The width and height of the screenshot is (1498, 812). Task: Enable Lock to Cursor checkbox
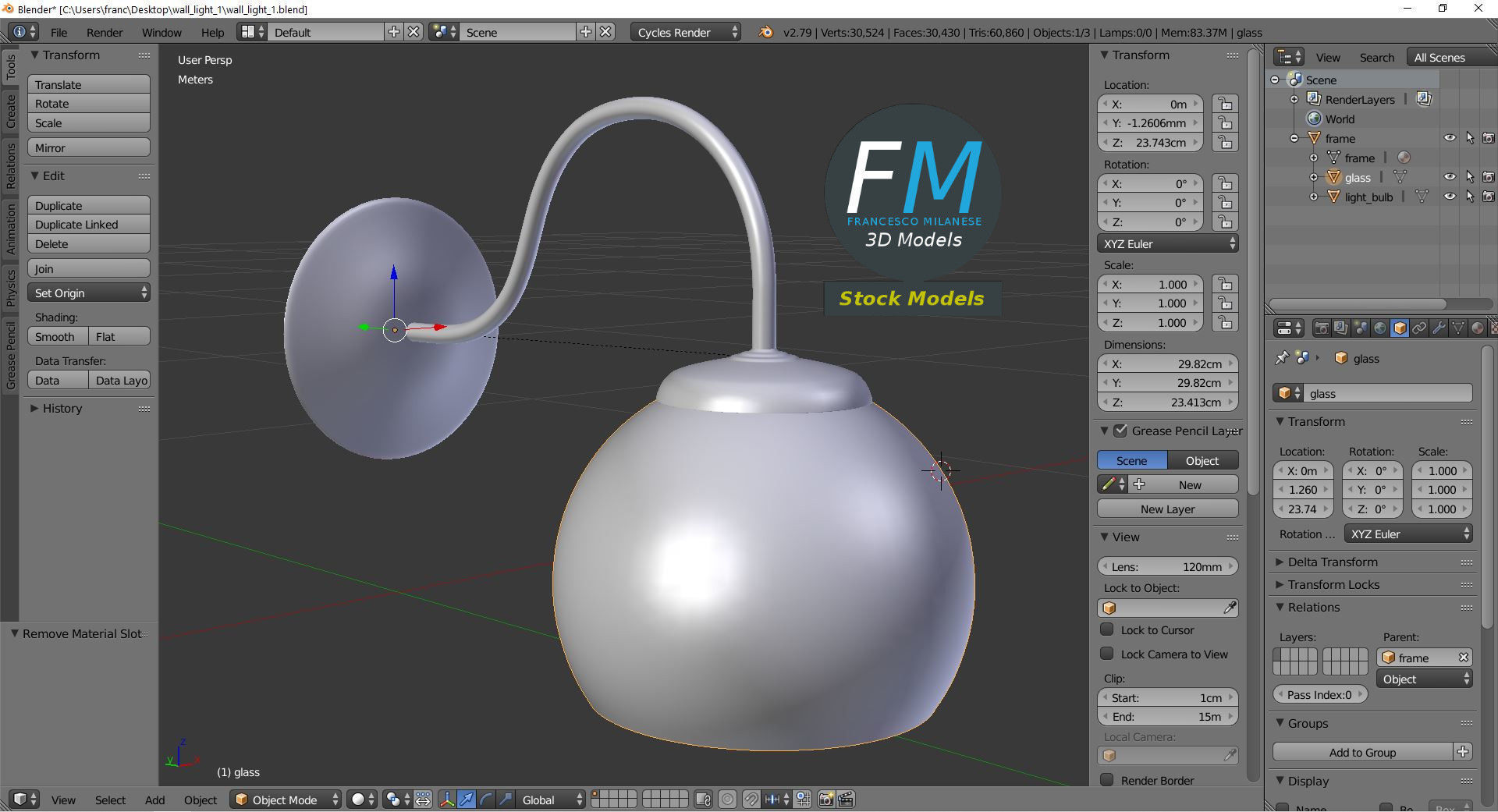tap(1106, 629)
